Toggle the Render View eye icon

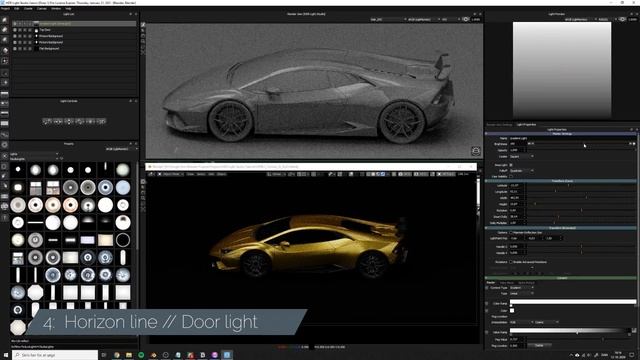(x=466, y=19)
